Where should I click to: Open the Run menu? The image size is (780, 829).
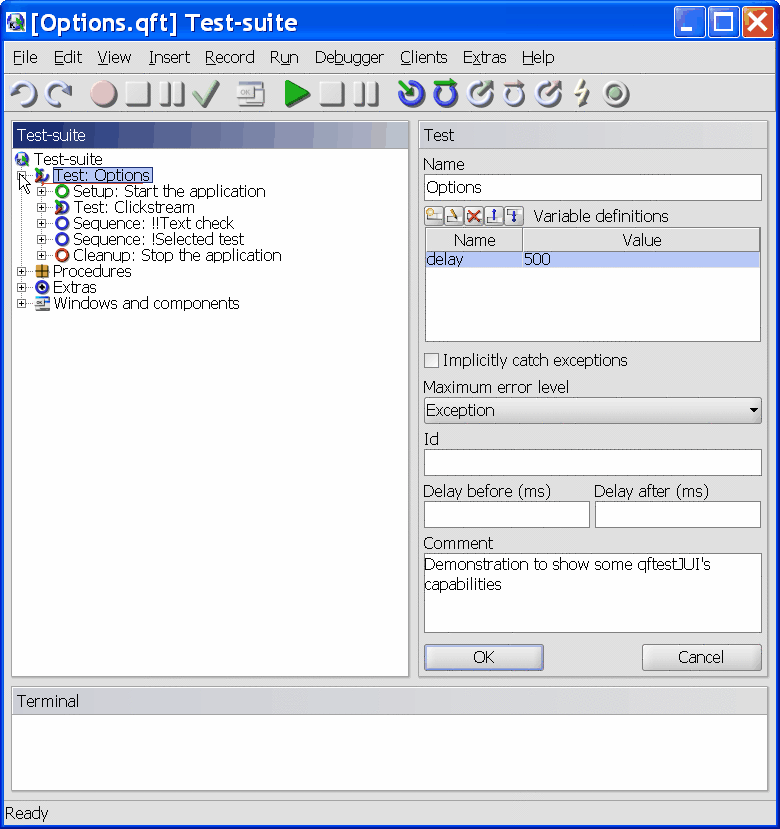click(x=284, y=57)
